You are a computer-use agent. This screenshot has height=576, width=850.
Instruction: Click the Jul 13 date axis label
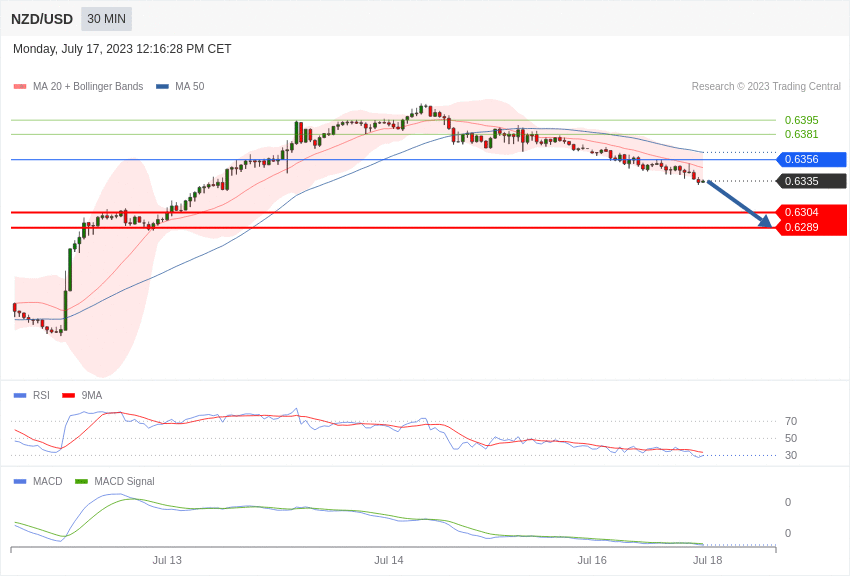[x=167, y=560]
